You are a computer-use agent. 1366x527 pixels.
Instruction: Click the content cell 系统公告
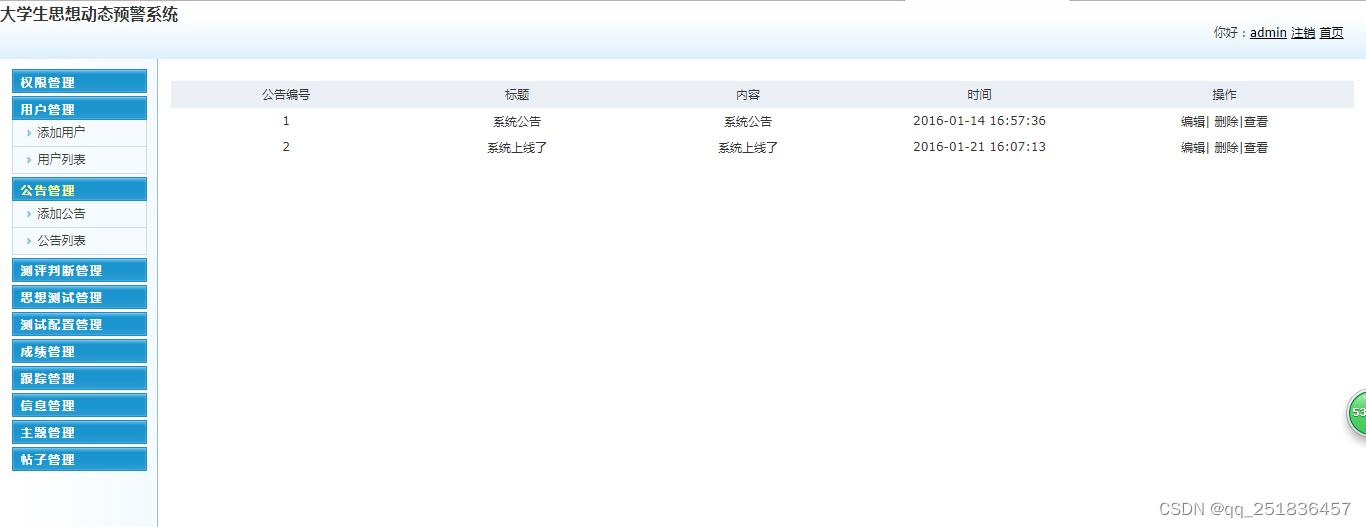tap(748, 121)
